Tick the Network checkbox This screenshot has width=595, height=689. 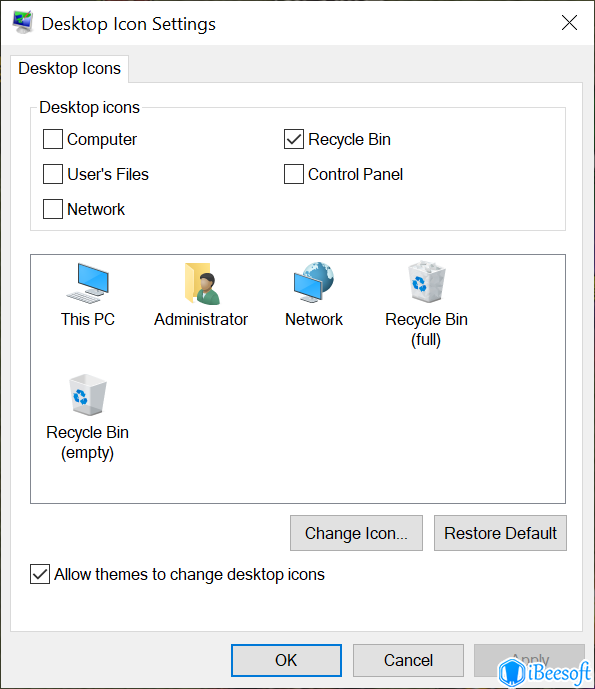point(53,209)
